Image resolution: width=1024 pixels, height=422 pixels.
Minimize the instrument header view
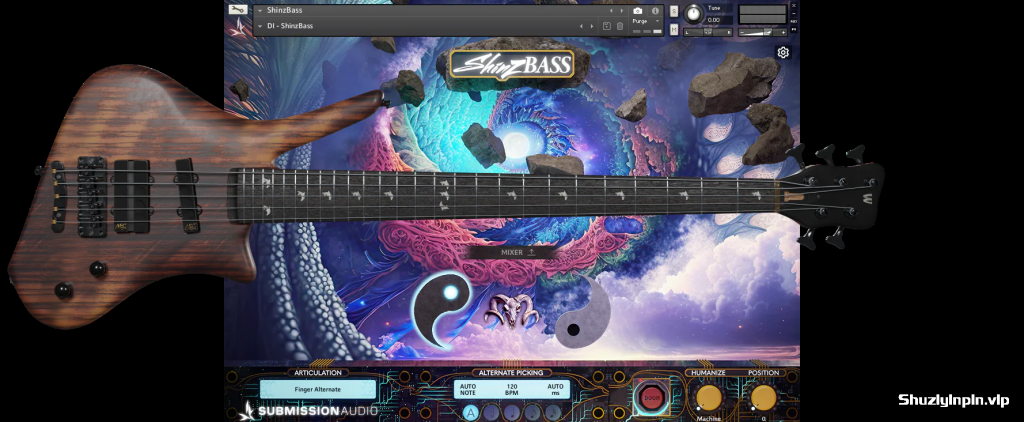pos(793,14)
